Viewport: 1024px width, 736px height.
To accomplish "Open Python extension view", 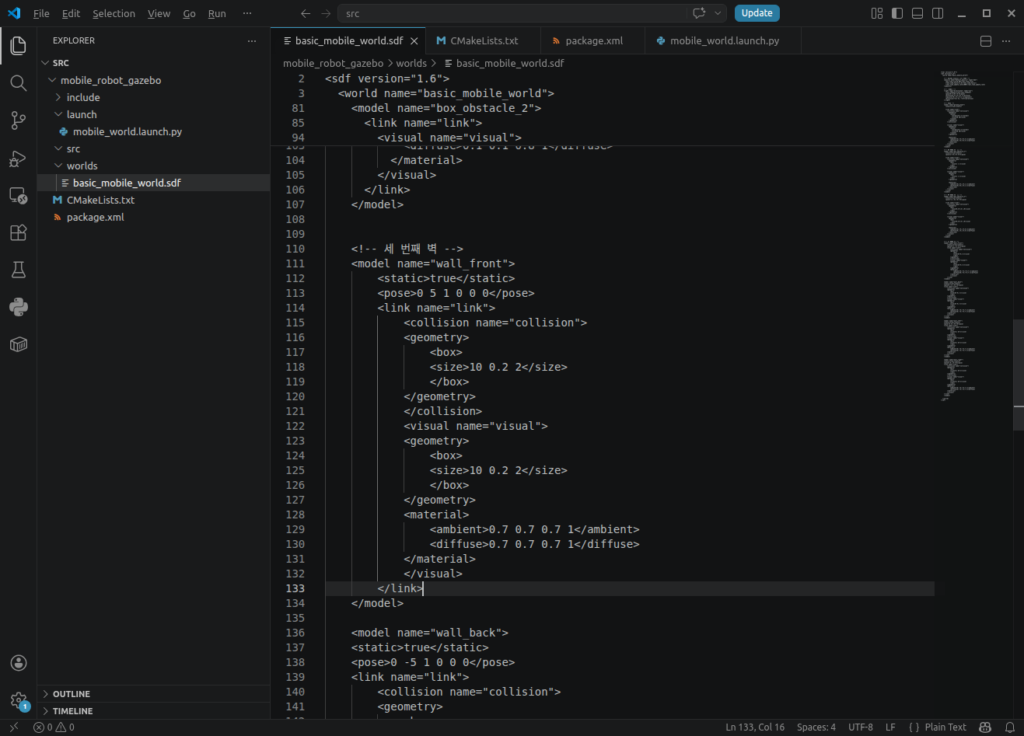I will 18,307.
